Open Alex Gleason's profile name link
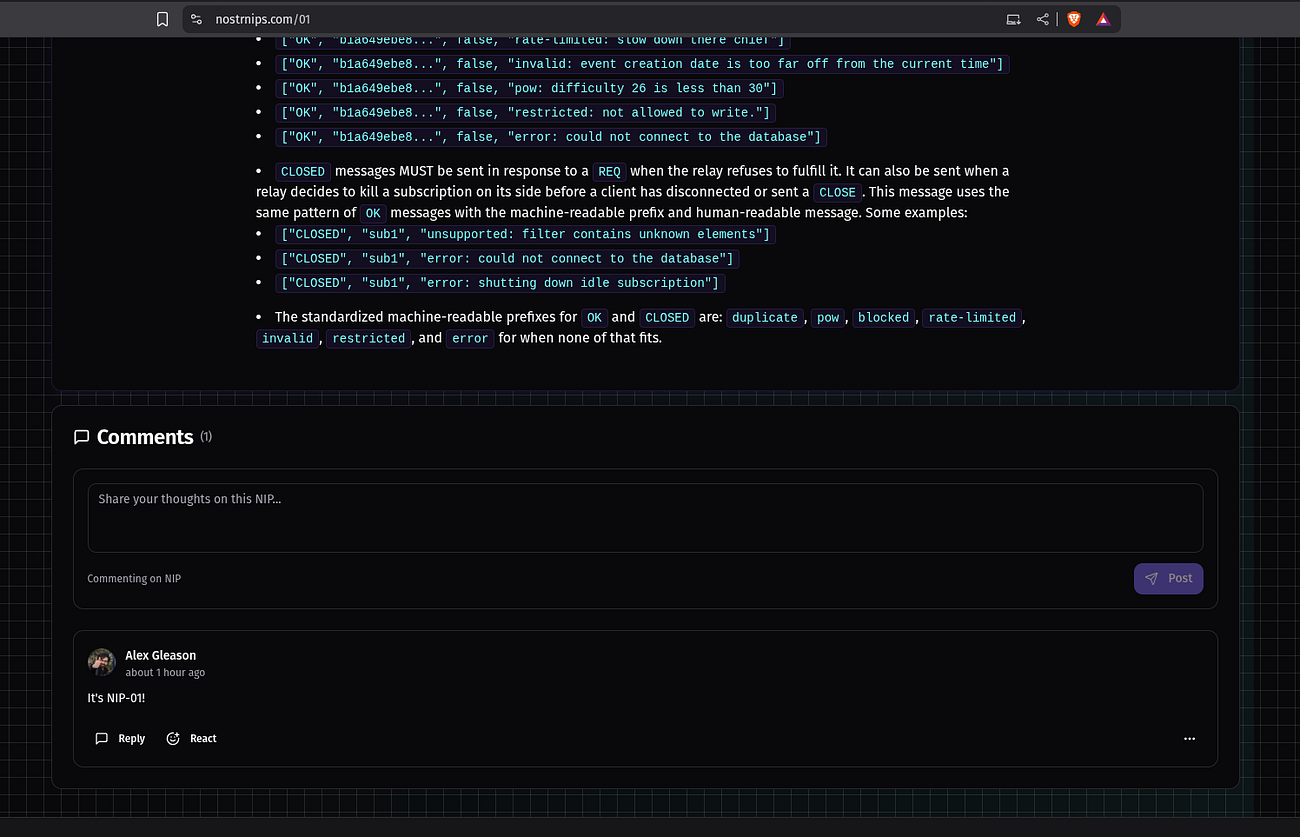1300x837 pixels. point(161,655)
